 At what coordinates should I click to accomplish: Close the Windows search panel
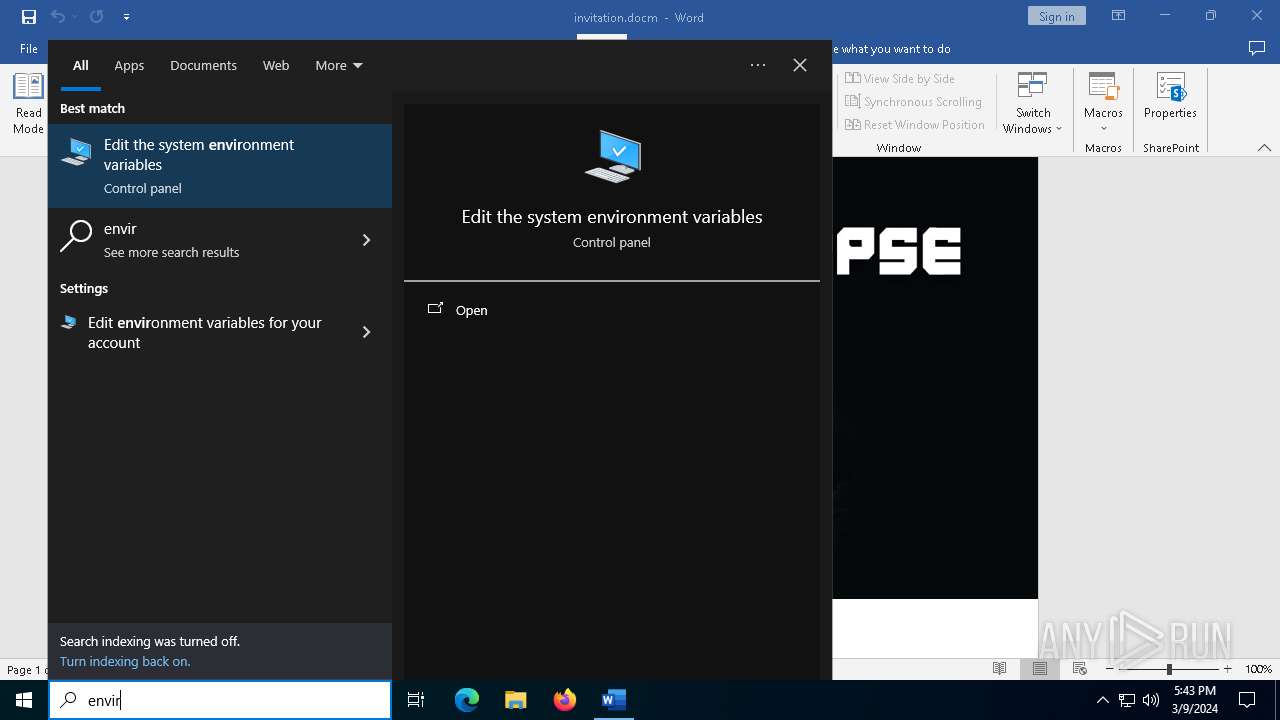[x=800, y=65]
